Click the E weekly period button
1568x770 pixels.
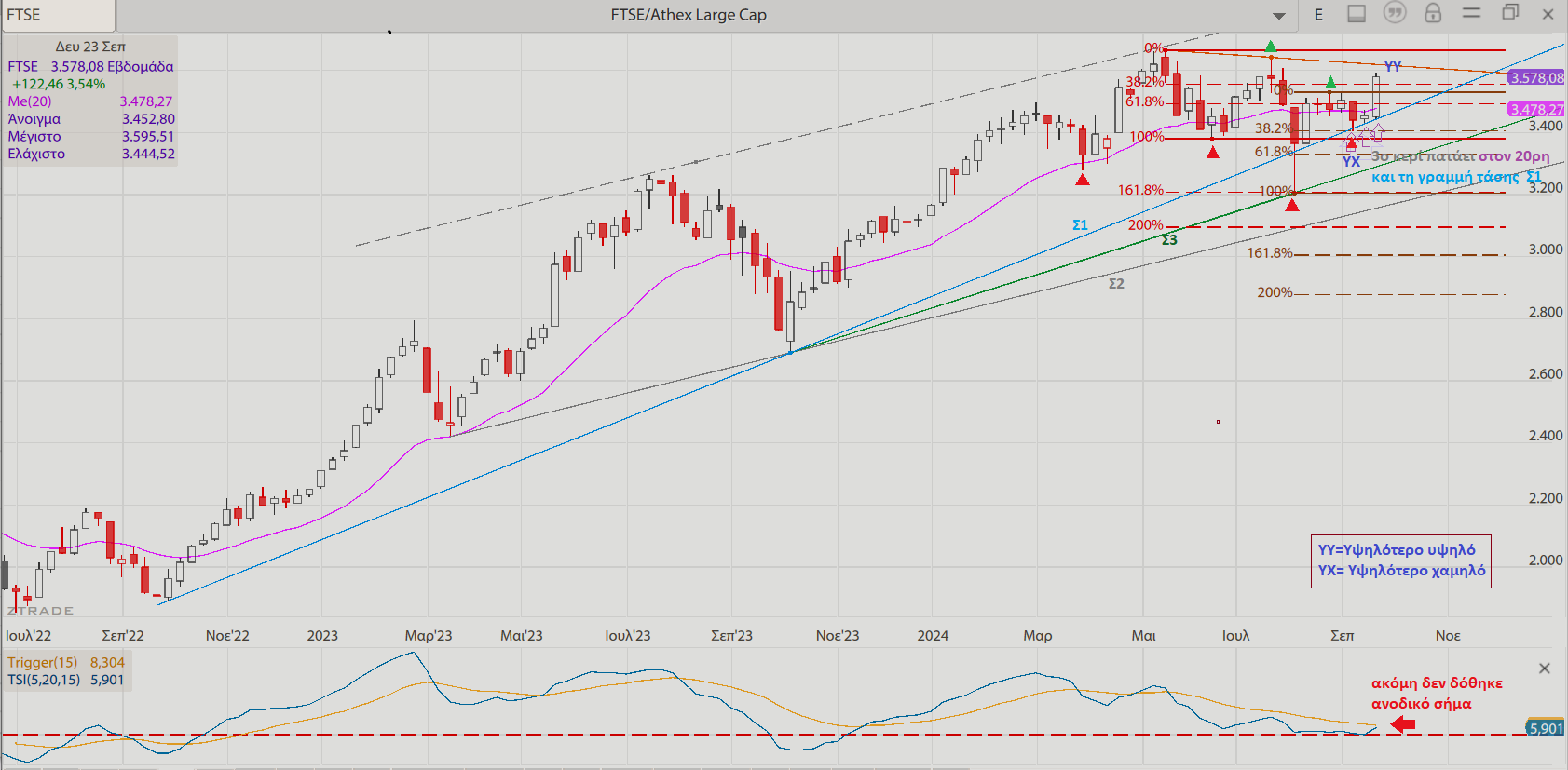tap(1318, 15)
